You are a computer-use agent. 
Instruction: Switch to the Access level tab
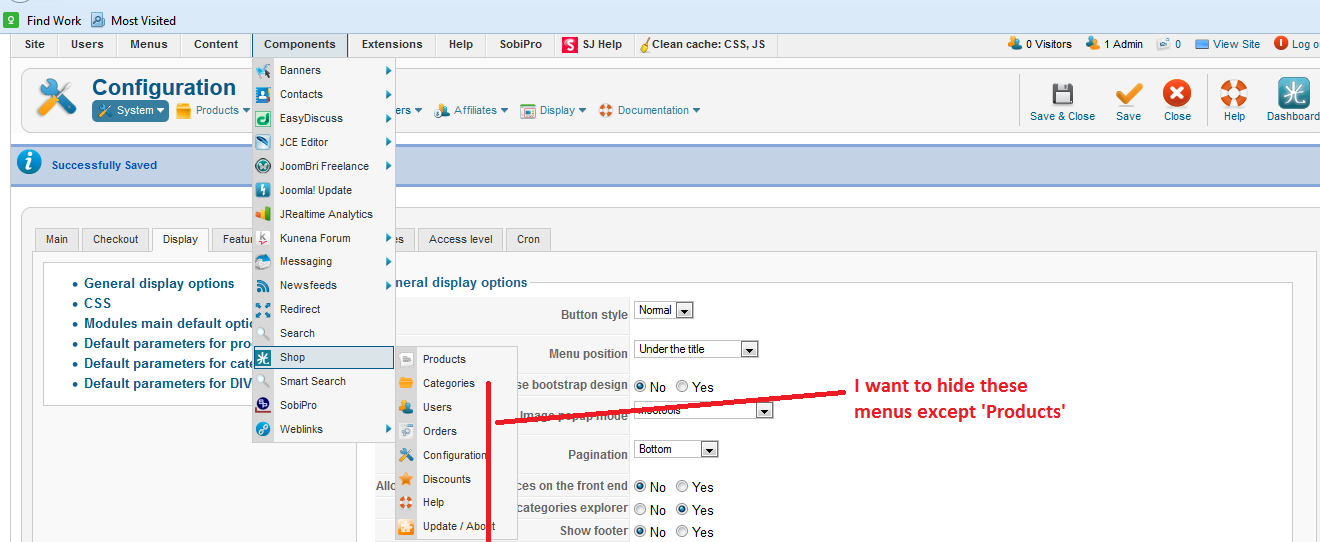click(461, 239)
